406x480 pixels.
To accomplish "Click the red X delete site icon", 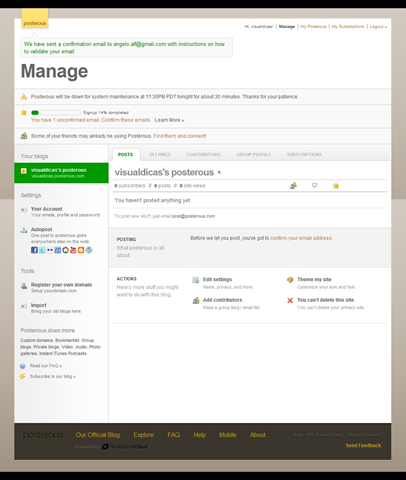I will pos(290,300).
